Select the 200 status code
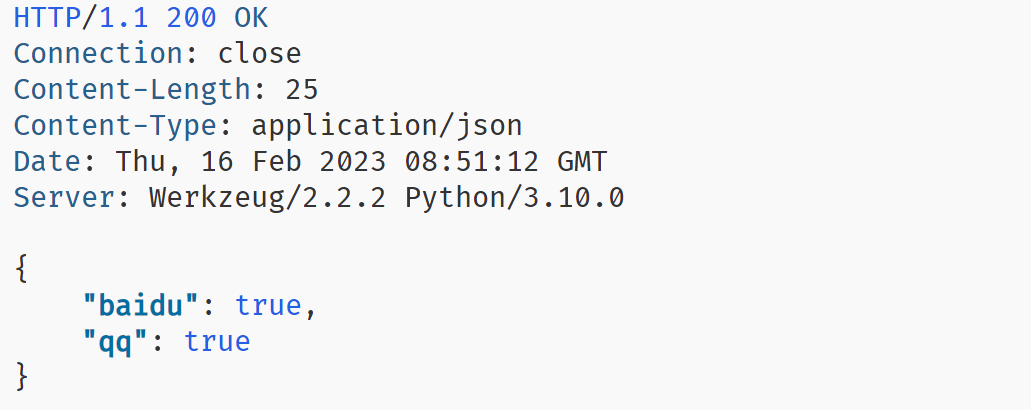 coord(191,18)
